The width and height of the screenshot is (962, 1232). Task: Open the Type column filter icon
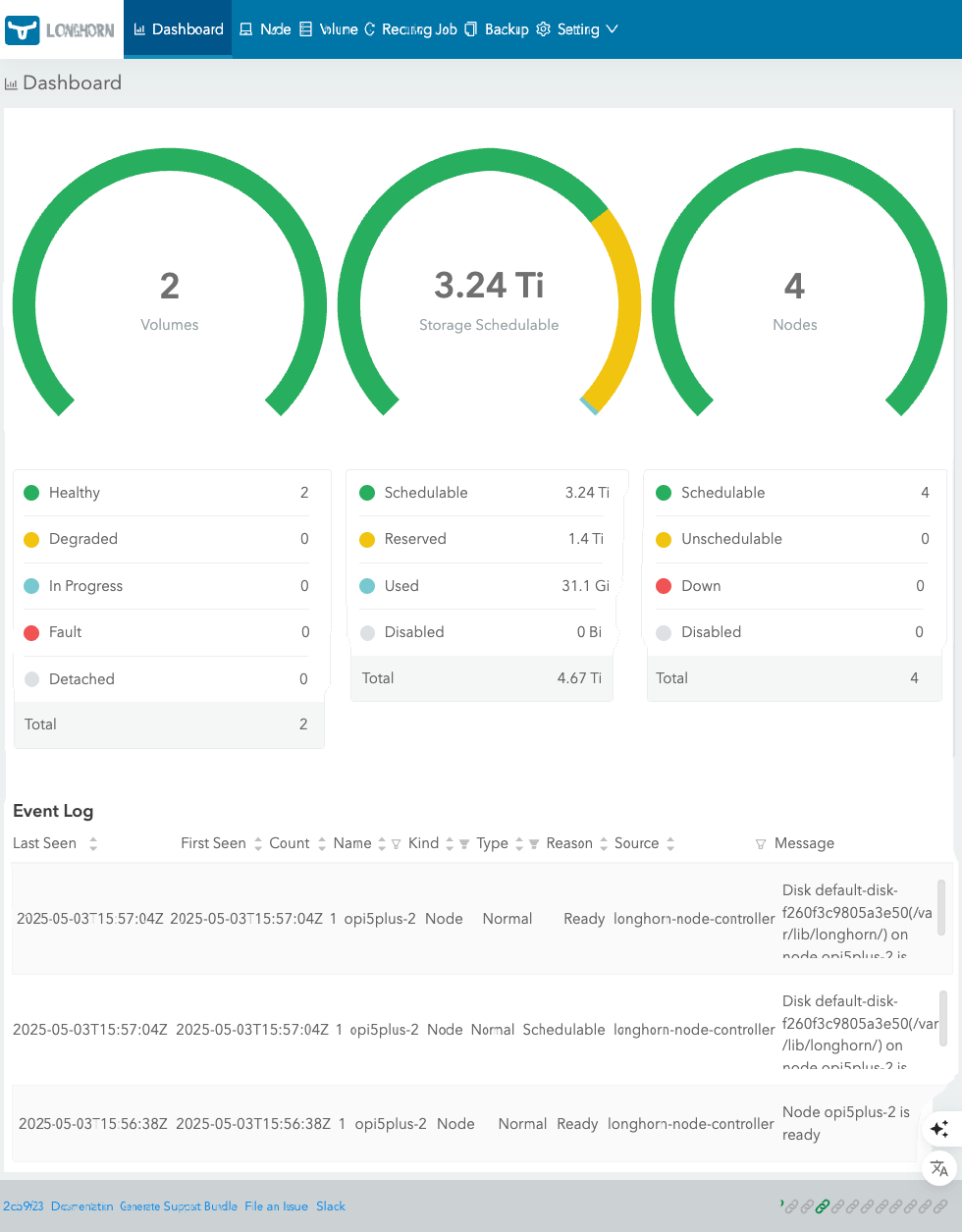click(534, 844)
